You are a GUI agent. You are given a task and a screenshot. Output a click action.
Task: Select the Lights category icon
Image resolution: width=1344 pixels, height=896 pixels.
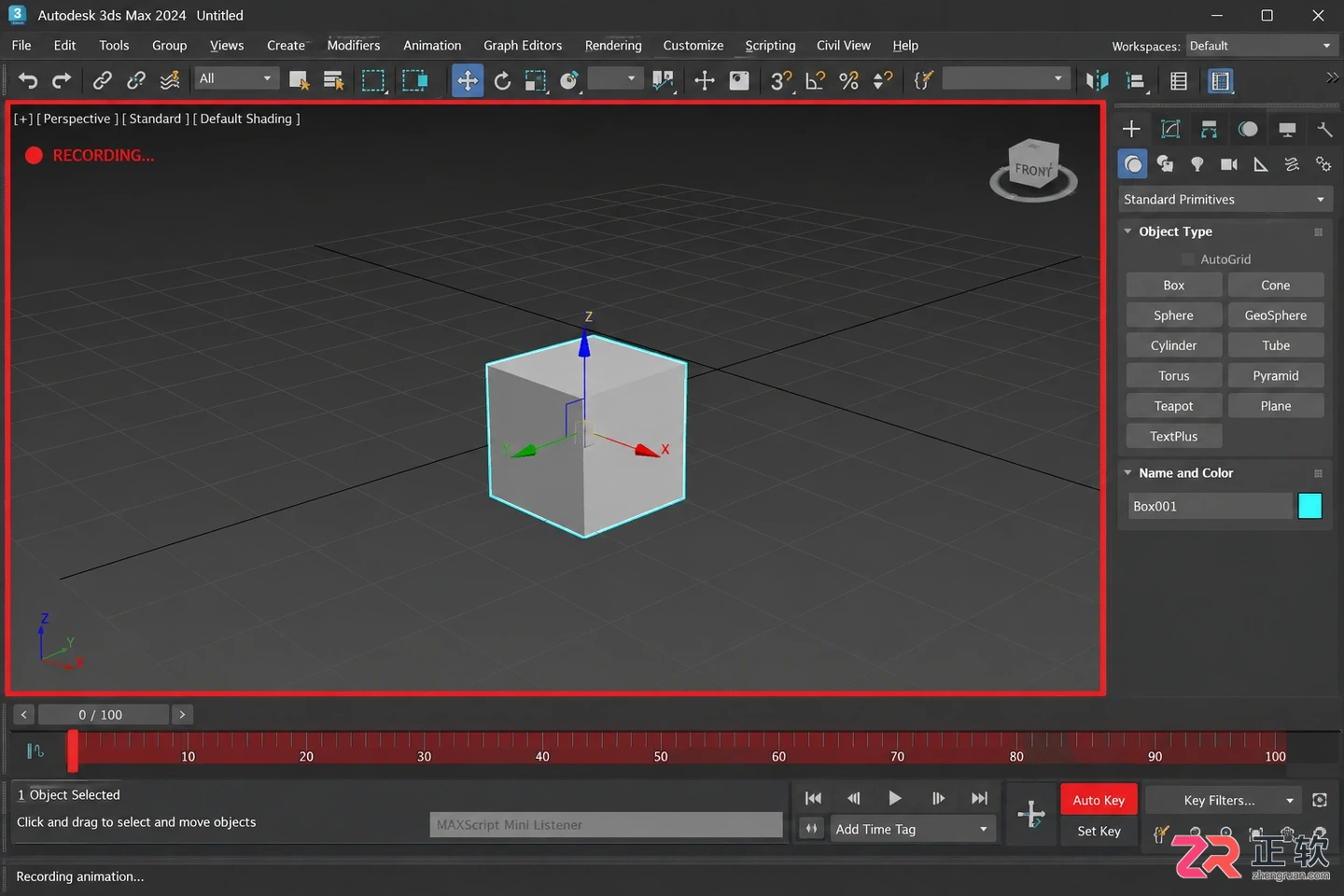pyautogui.click(x=1197, y=164)
